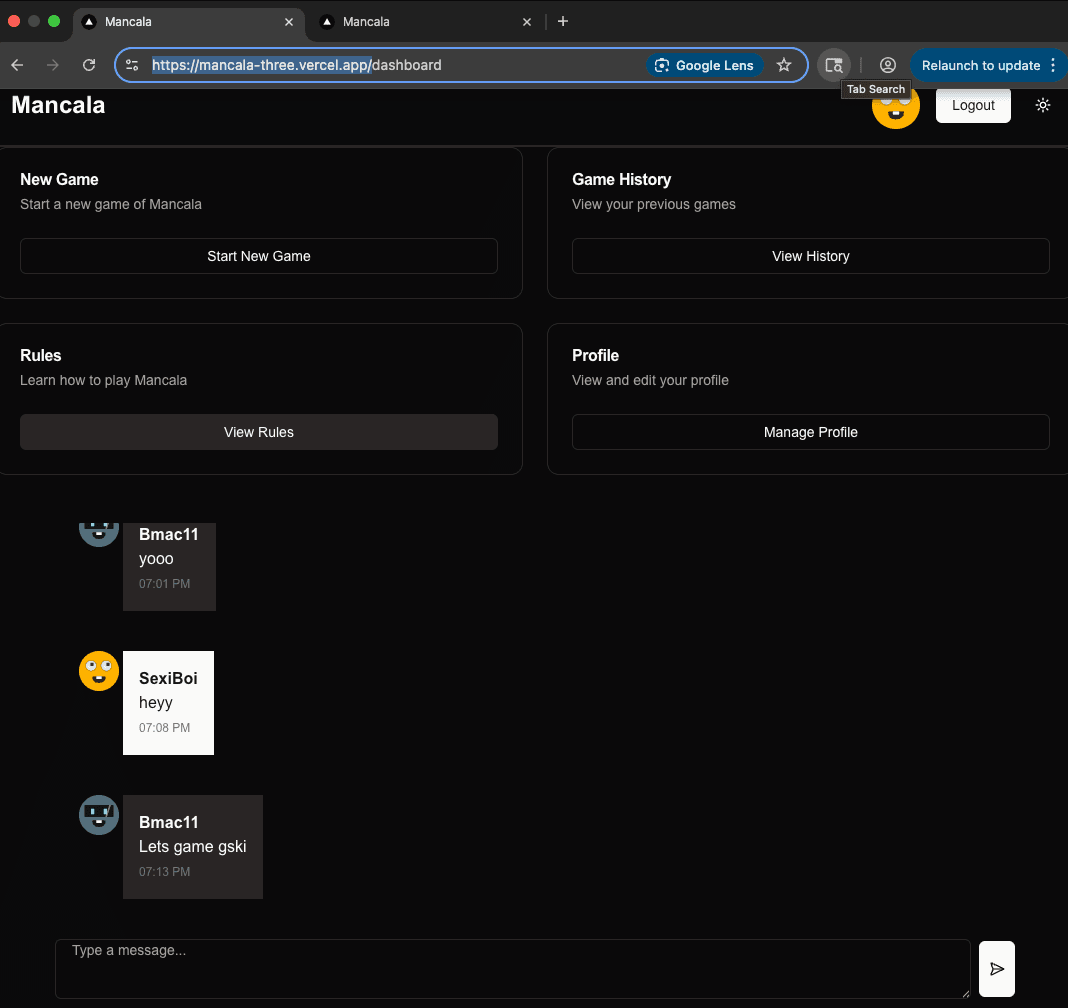Open Tab Search in browser toolbar
The width and height of the screenshot is (1068, 1008).
click(x=833, y=65)
